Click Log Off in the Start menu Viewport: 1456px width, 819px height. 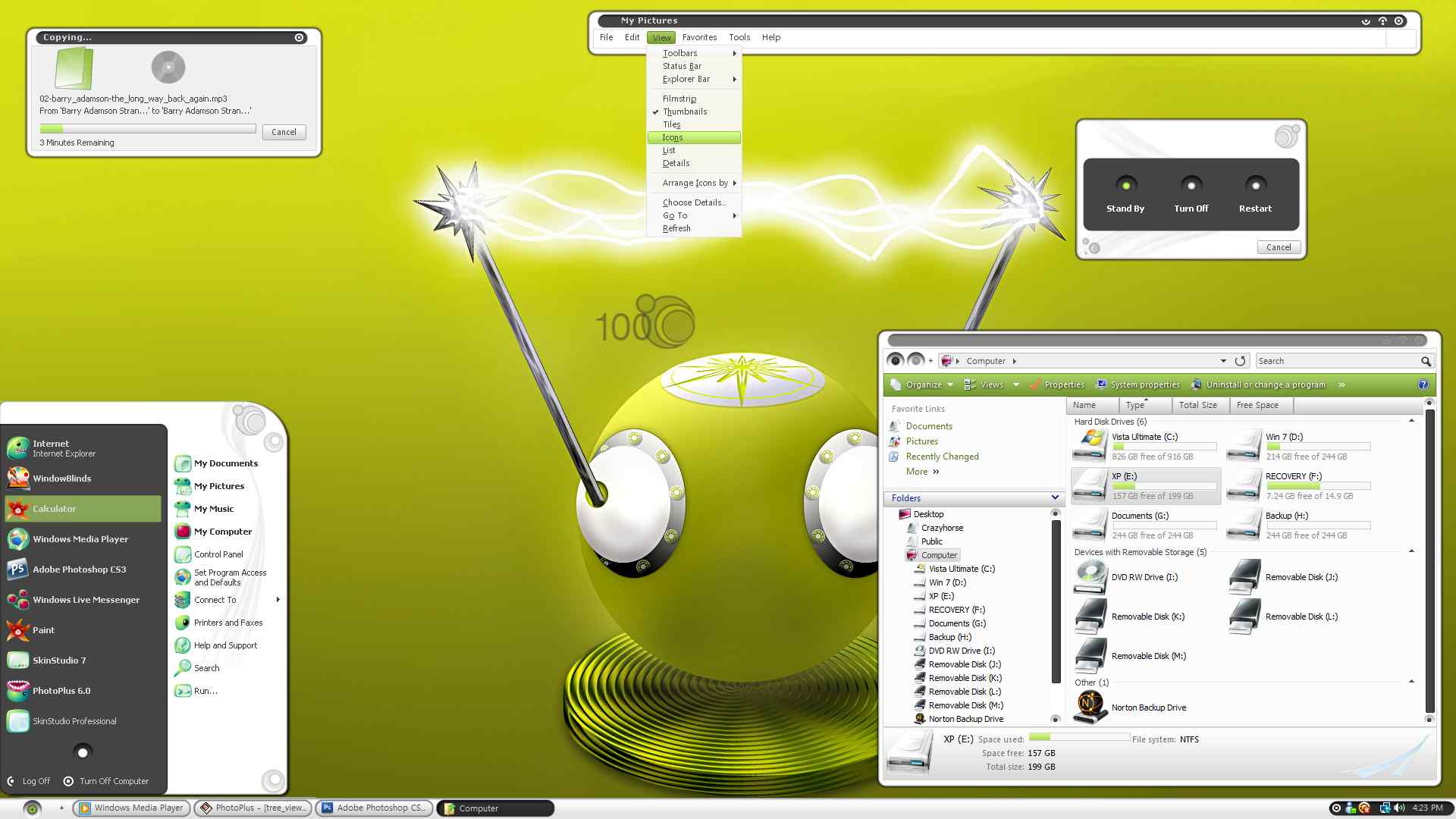pyautogui.click(x=29, y=781)
